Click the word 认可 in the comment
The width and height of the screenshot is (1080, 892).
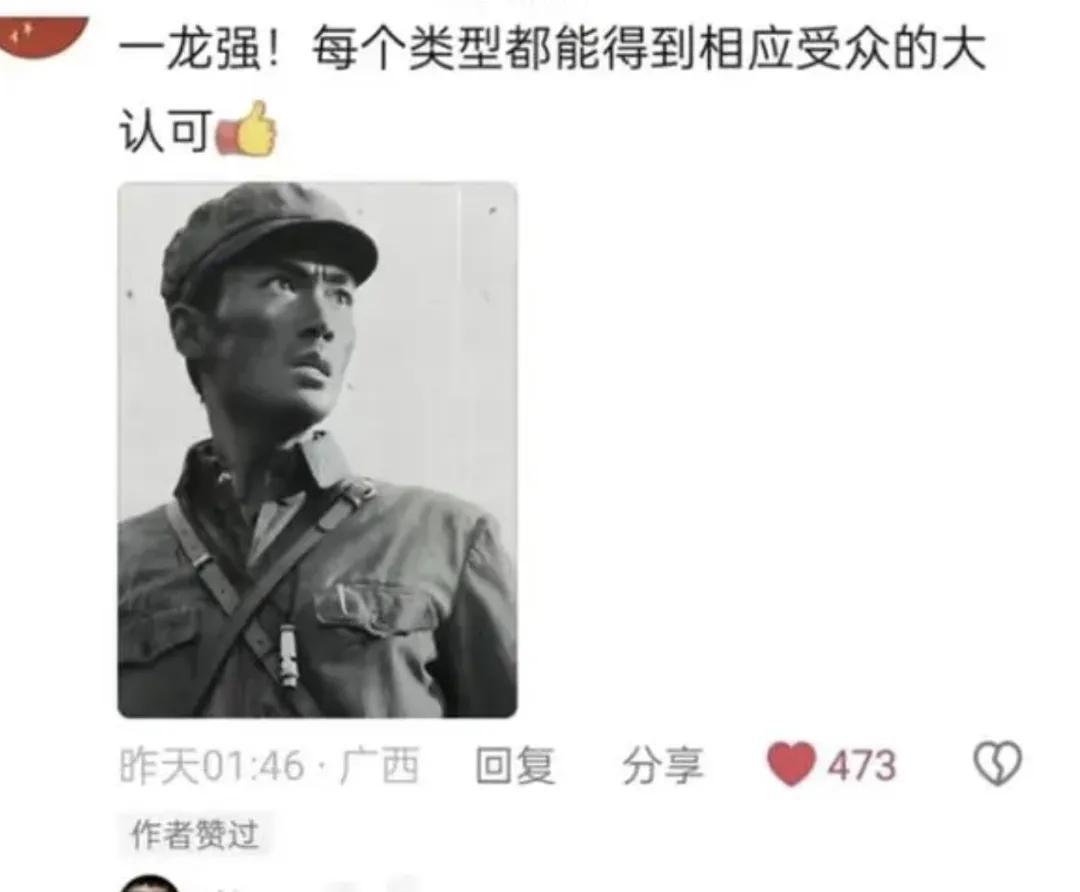coord(165,130)
